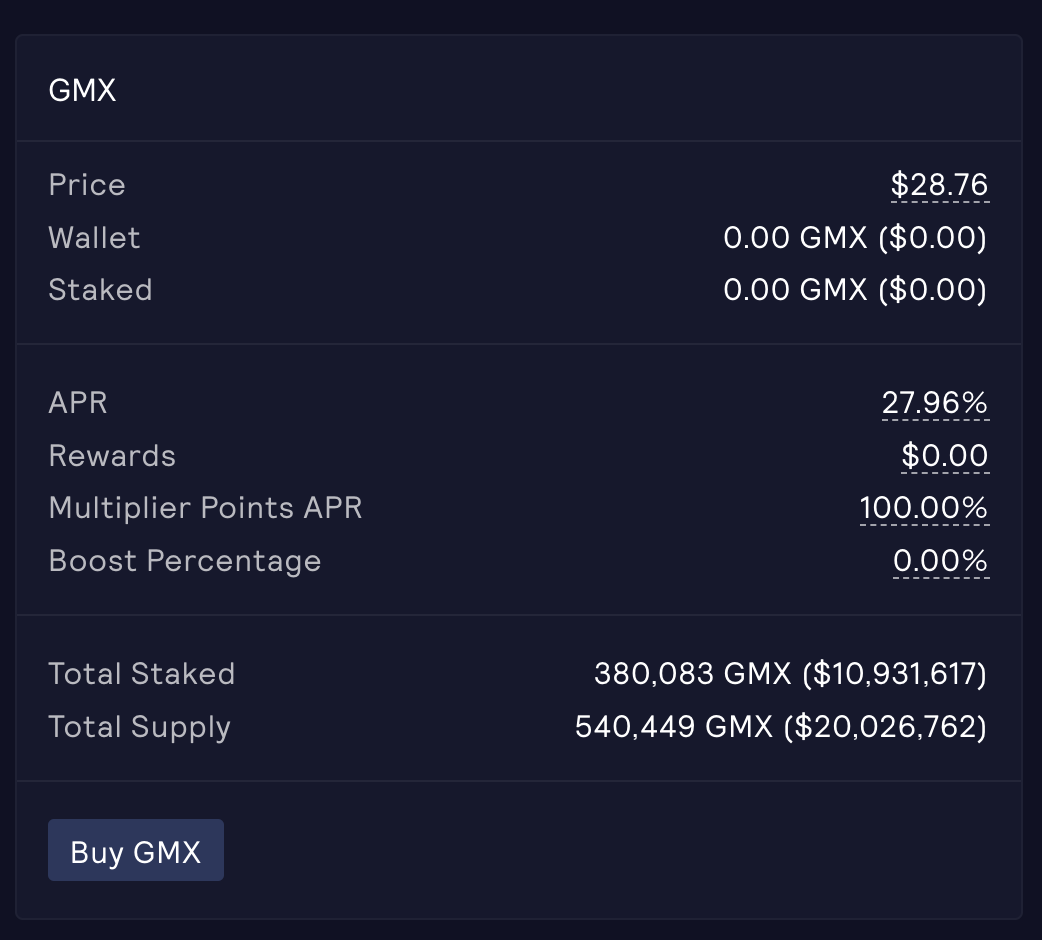This screenshot has height=940, width=1042.
Task: Click the 100.00% Multiplier Points APR value
Action: click(x=923, y=508)
